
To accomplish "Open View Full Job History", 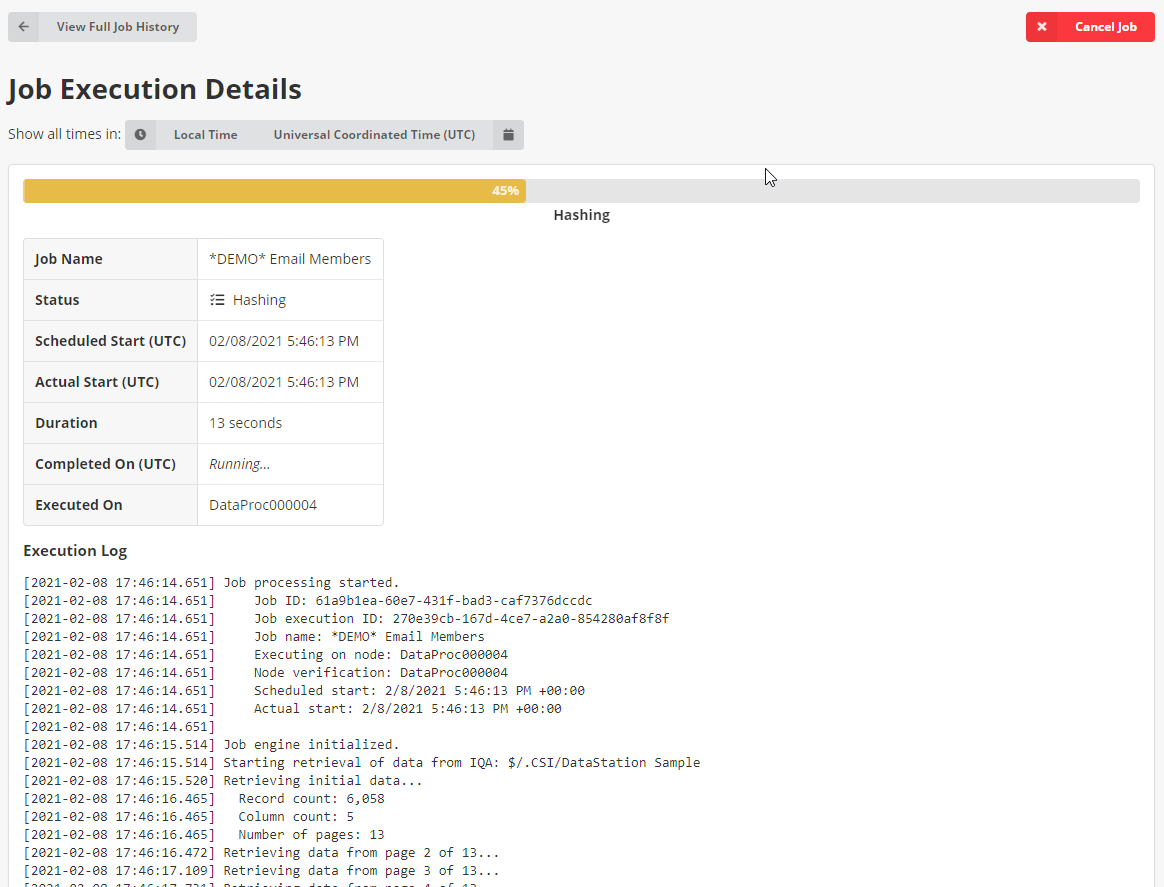I will point(117,27).
